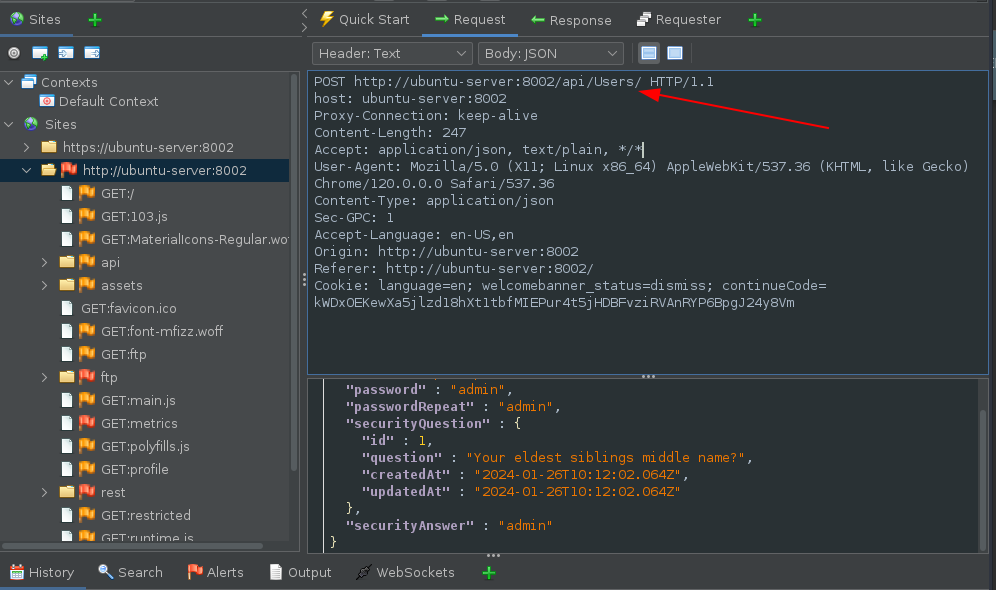
Task: Add a new tab beside Requester
Action: coord(755,20)
